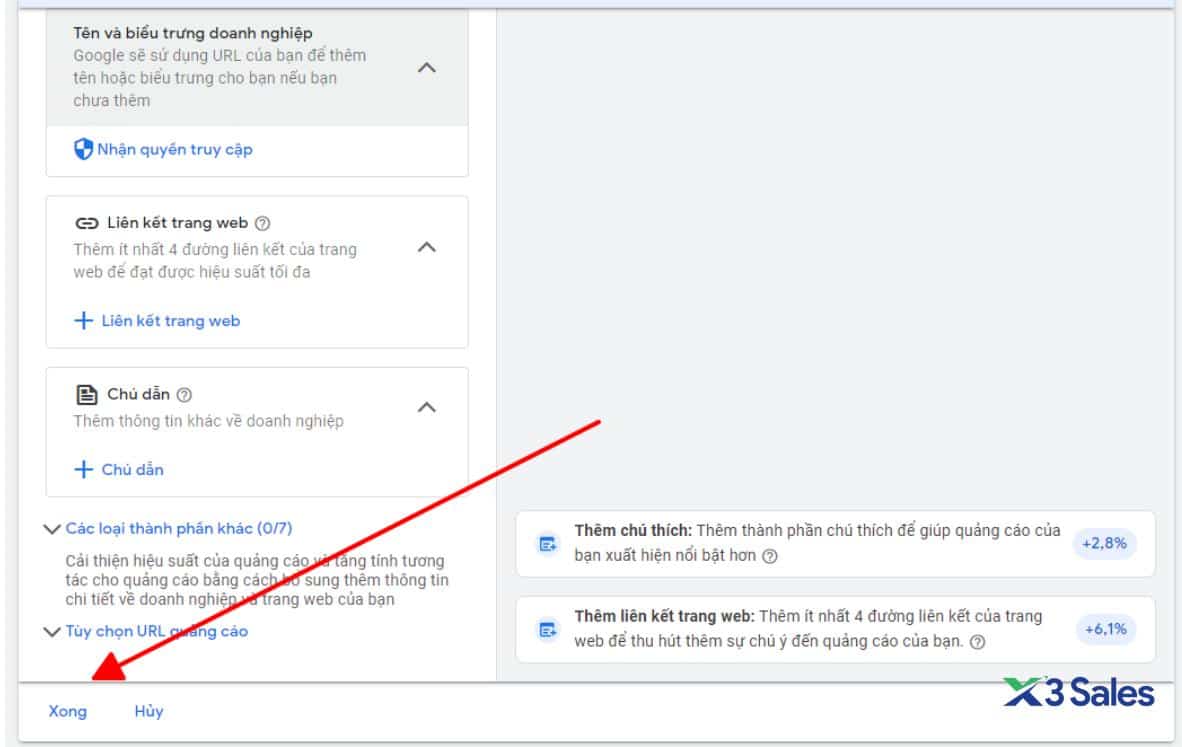This screenshot has height=747, width=1182.
Task: Click the document icon beside the Chú dẫn title
Action: (87, 394)
